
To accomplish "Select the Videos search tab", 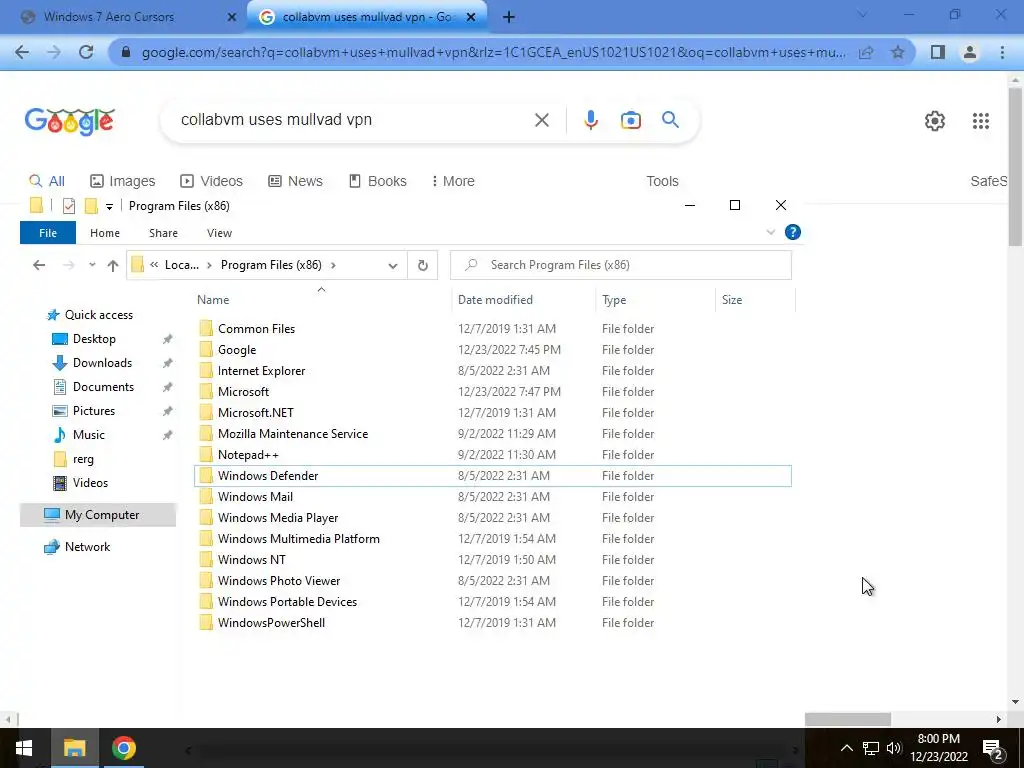I will pyautogui.click(x=212, y=181).
